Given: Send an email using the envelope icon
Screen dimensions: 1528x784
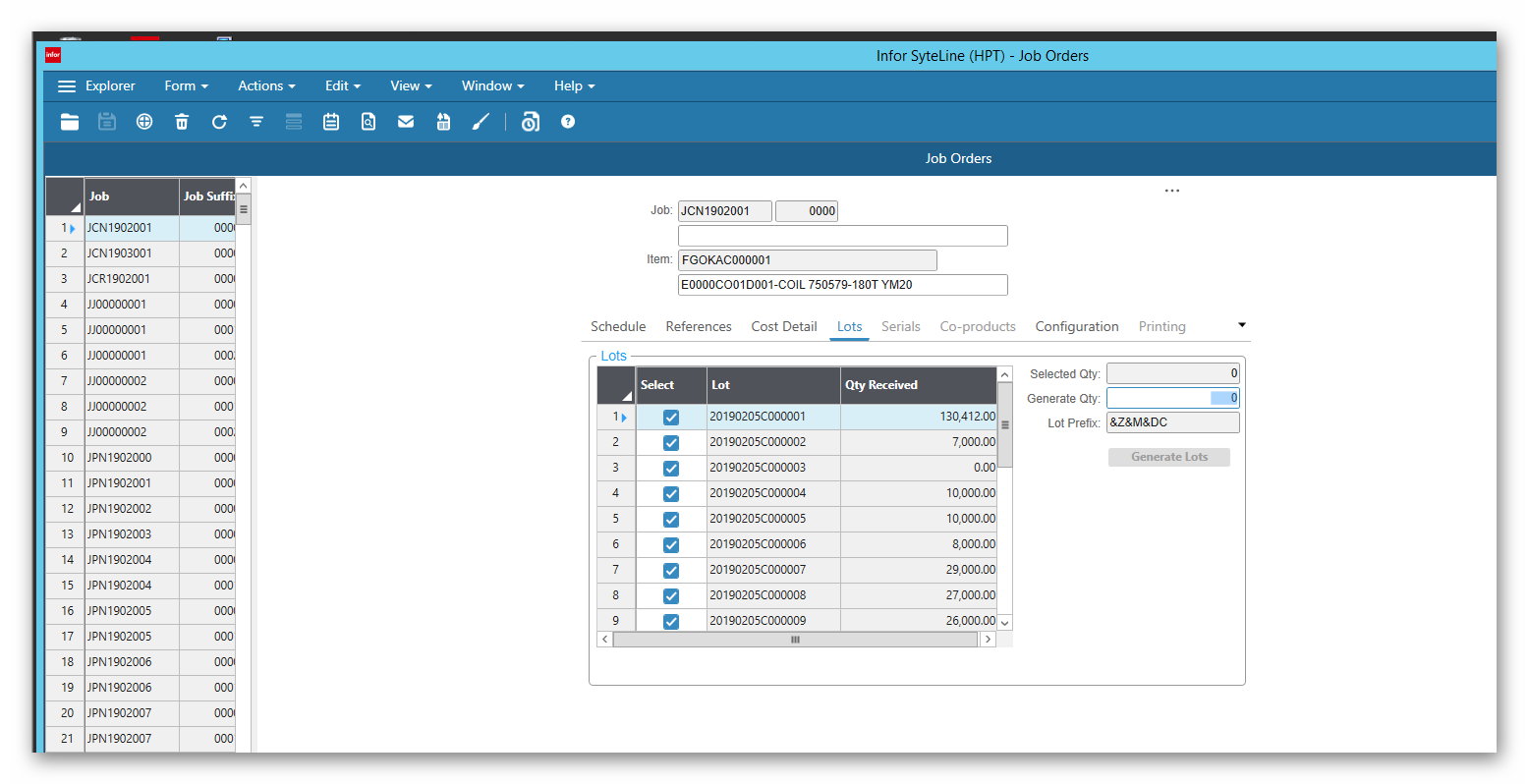Looking at the screenshot, I should click(406, 122).
